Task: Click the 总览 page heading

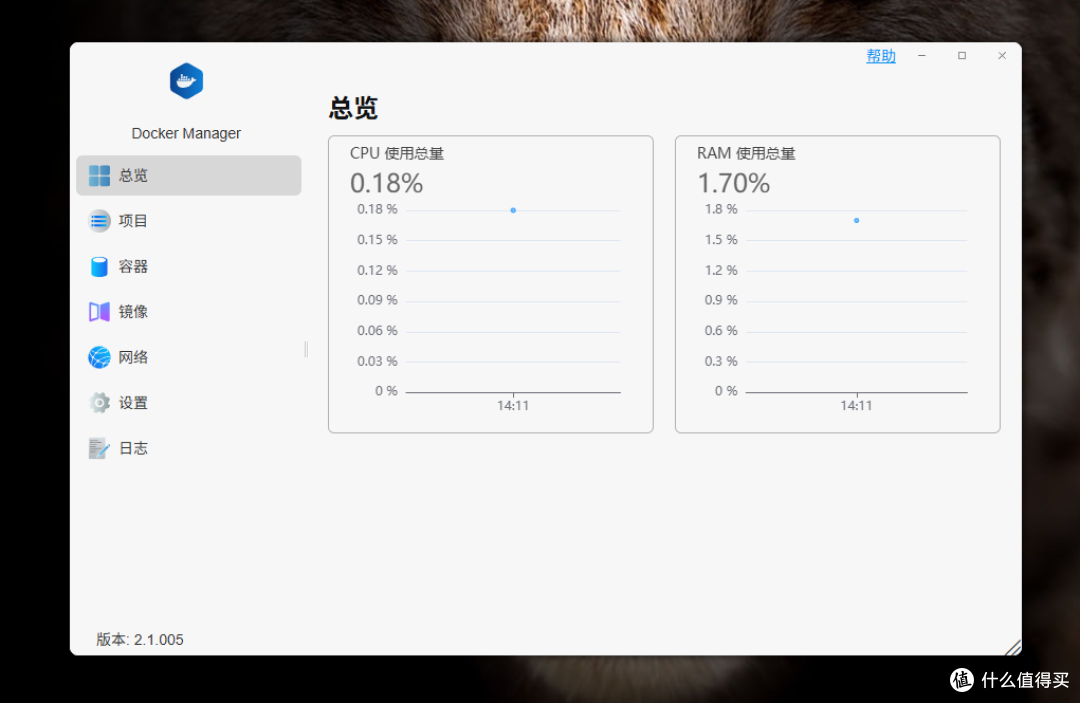Action: click(x=353, y=108)
